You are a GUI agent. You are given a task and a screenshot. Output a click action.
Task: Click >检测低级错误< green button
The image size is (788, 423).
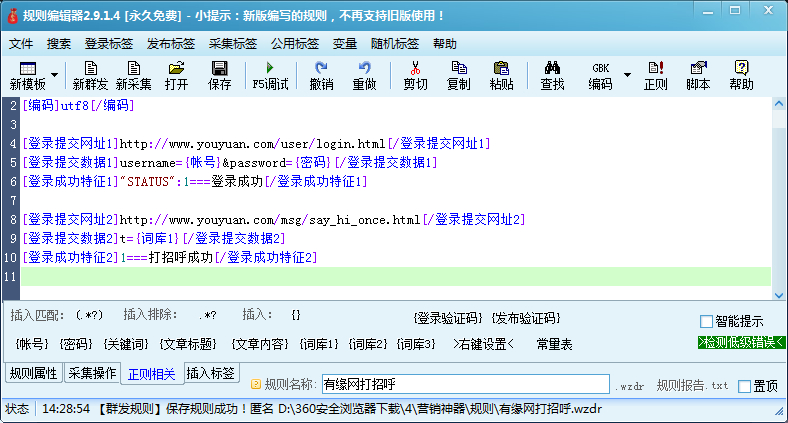[741, 343]
